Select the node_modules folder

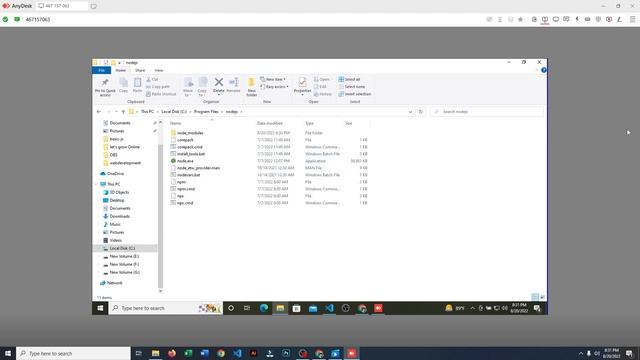click(x=190, y=133)
